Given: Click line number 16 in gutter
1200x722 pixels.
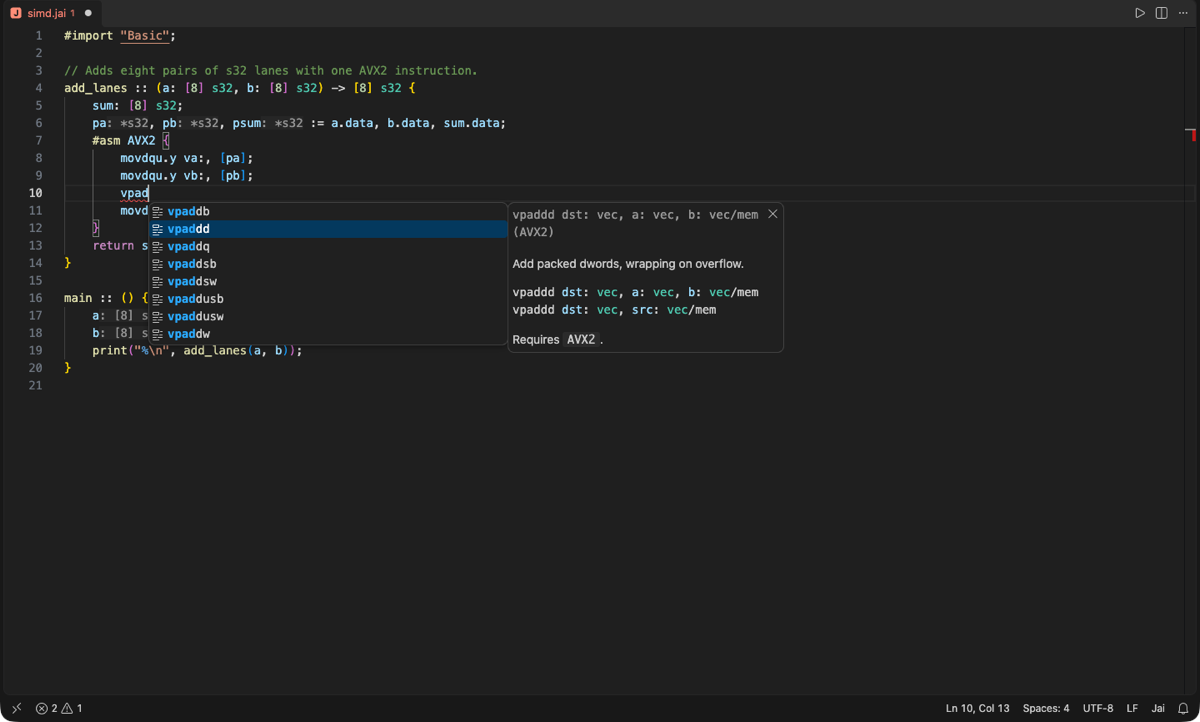Looking at the screenshot, I should tap(35, 298).
